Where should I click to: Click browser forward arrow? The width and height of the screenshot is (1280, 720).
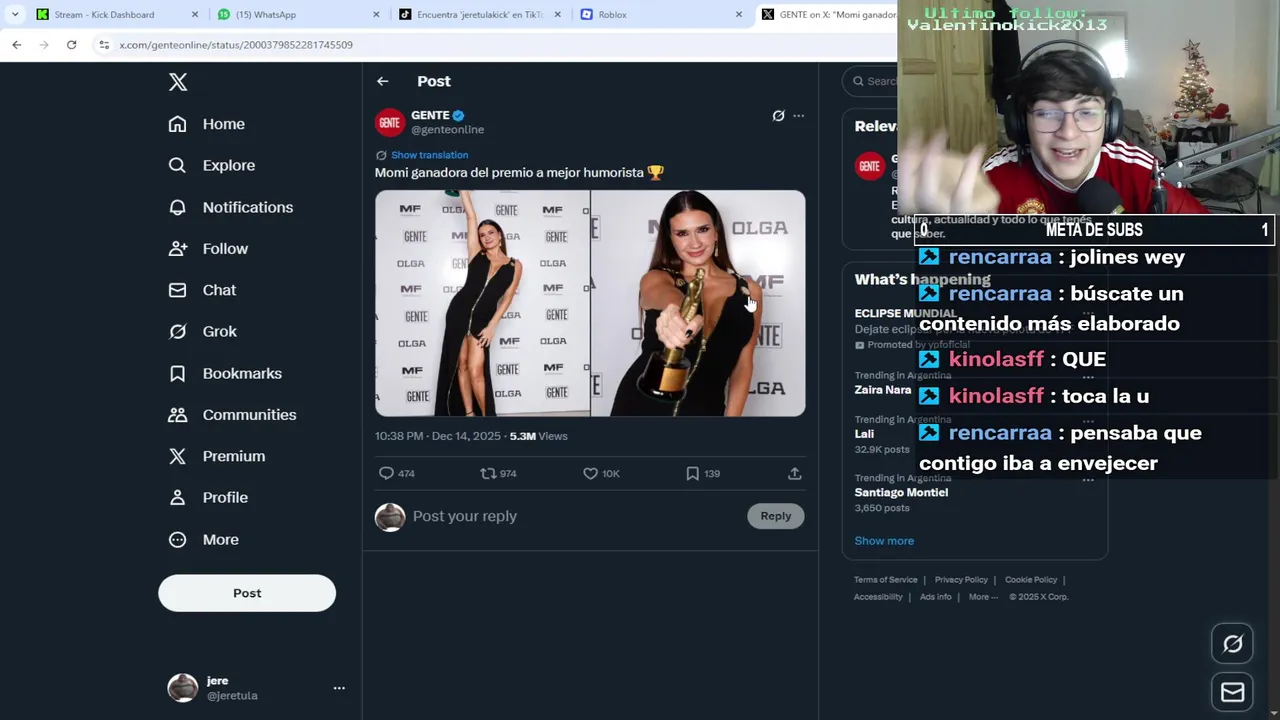tap(44, 45)
